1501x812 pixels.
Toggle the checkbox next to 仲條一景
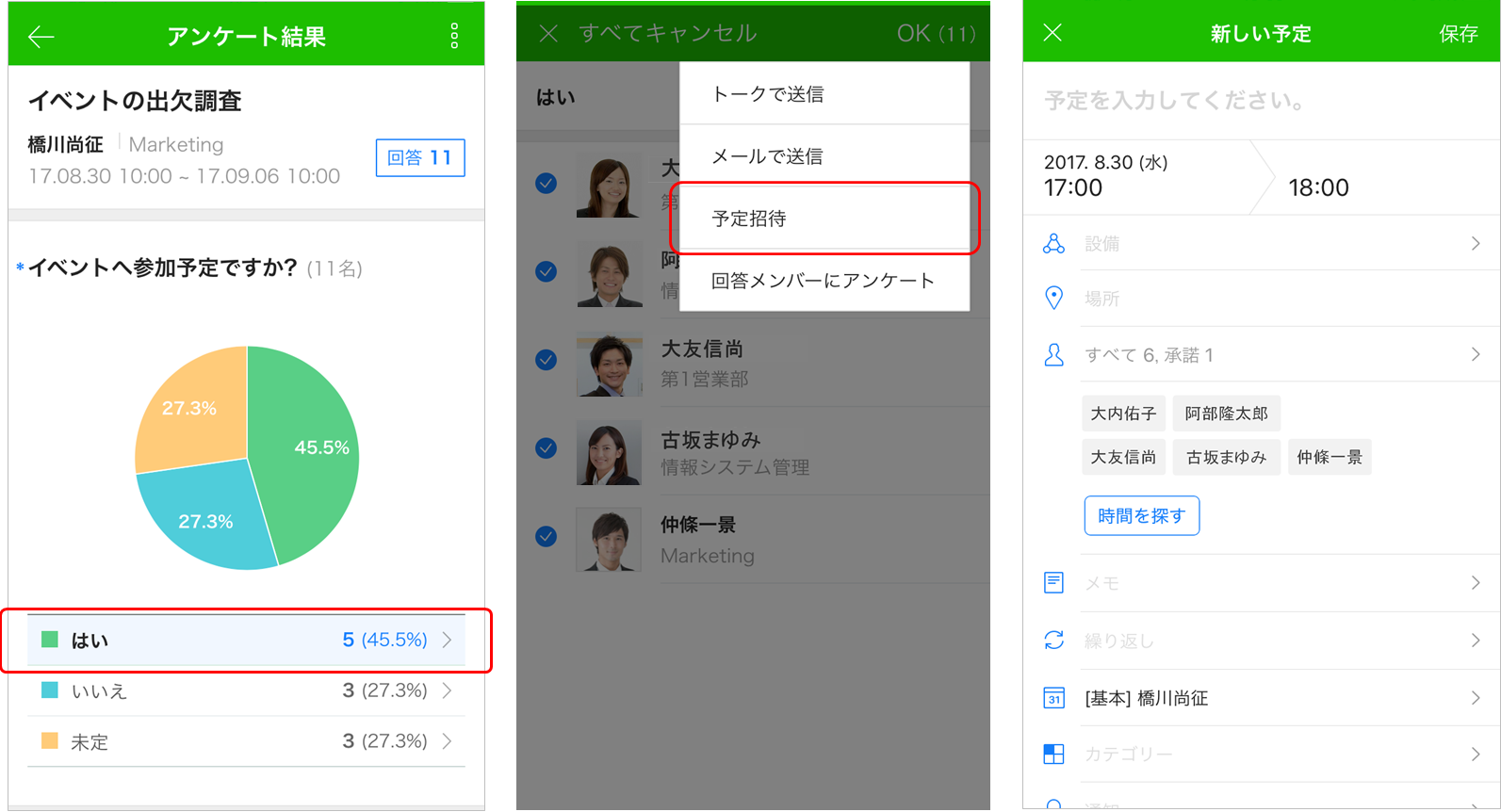pyautogui.click(x=546, y=537)
